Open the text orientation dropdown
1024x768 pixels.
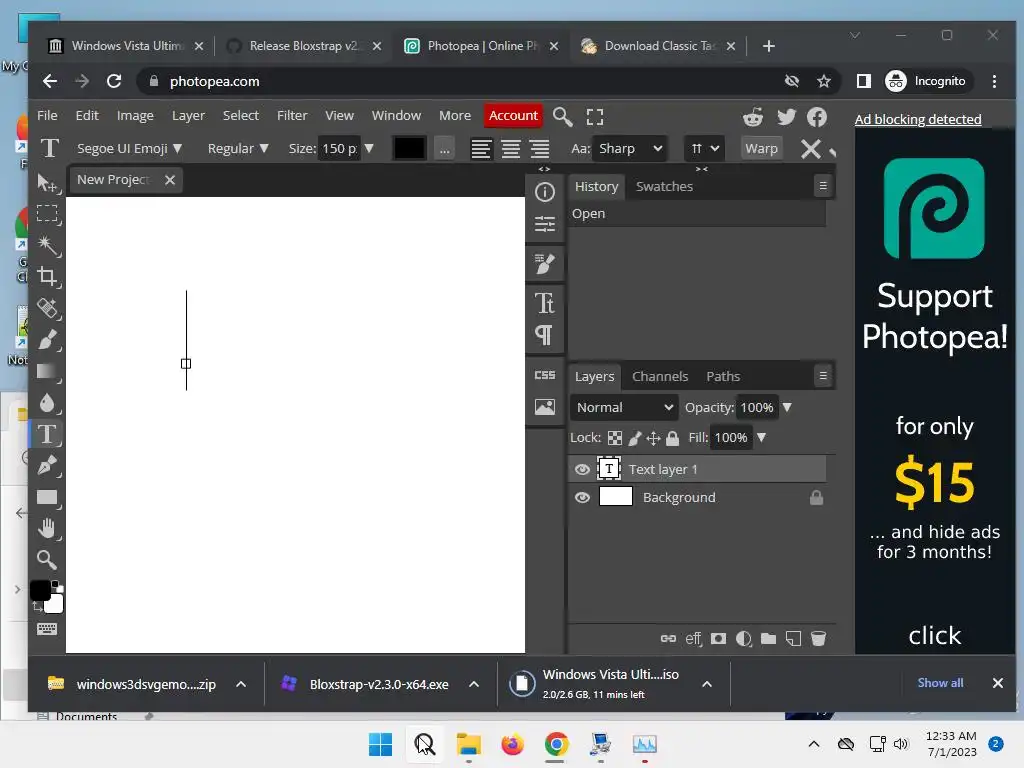704,149
